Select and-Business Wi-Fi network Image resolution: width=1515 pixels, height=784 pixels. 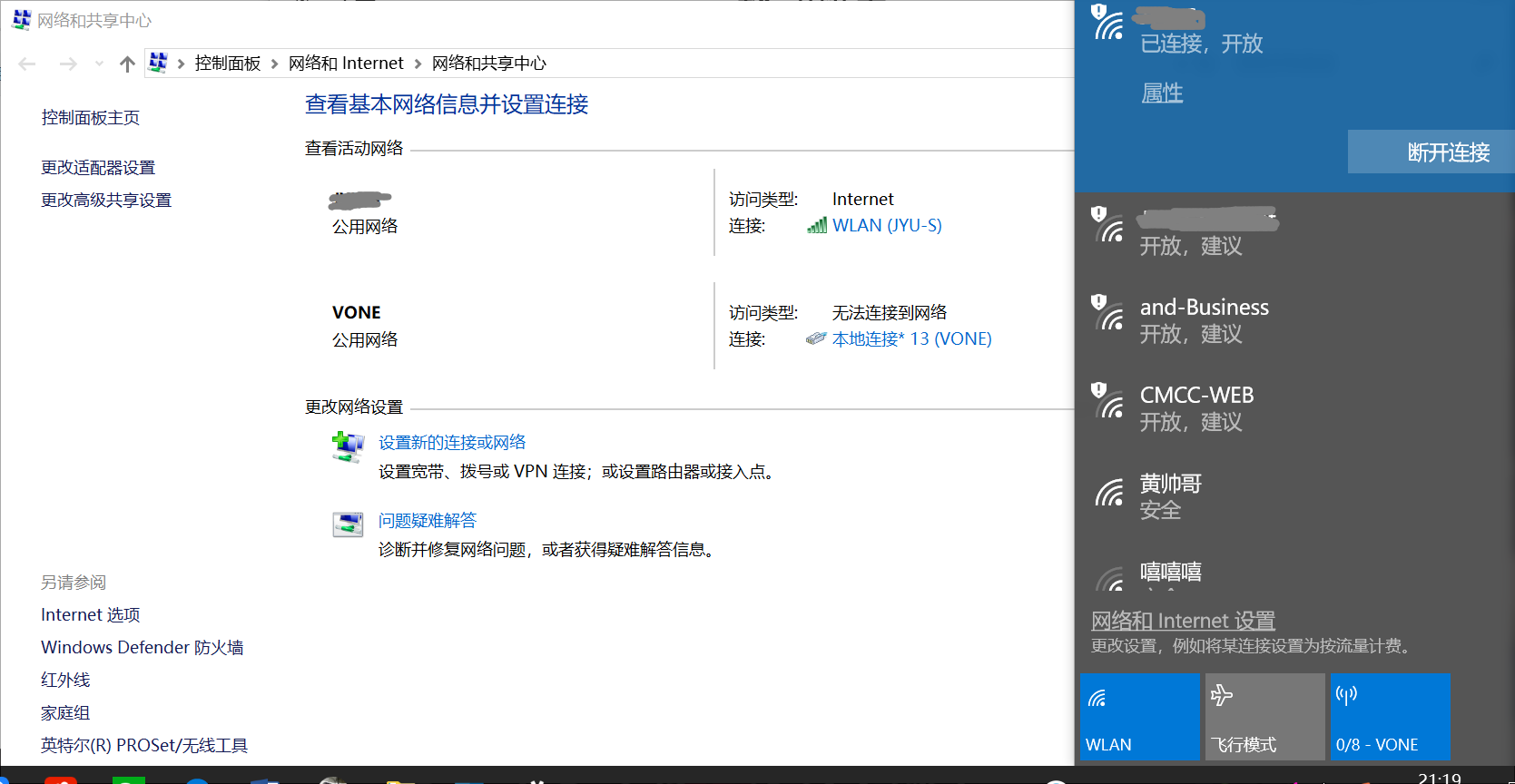tap(1294, 320)
